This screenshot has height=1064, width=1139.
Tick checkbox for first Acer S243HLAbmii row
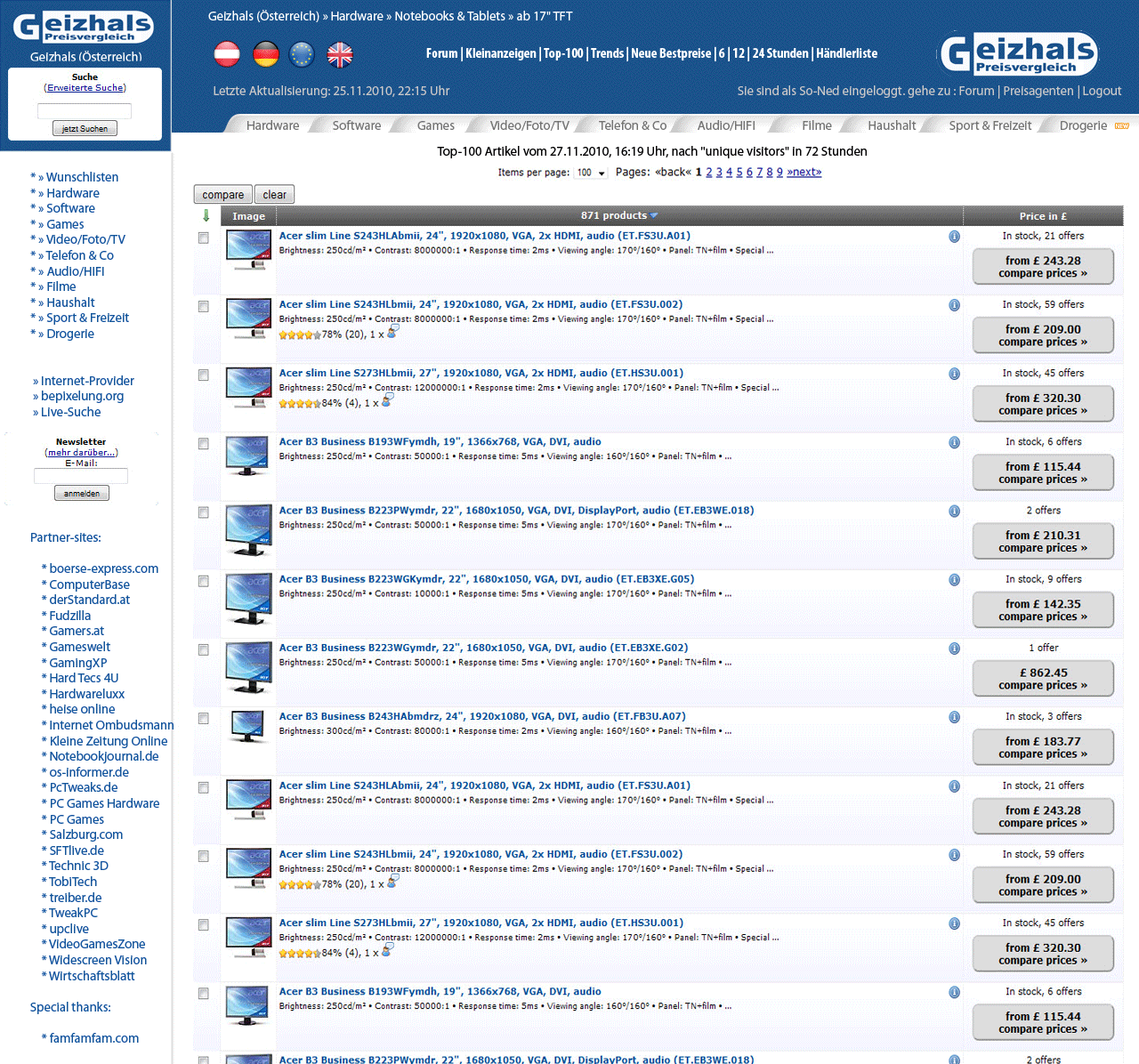pyautogui.click(x=204, y=238)
